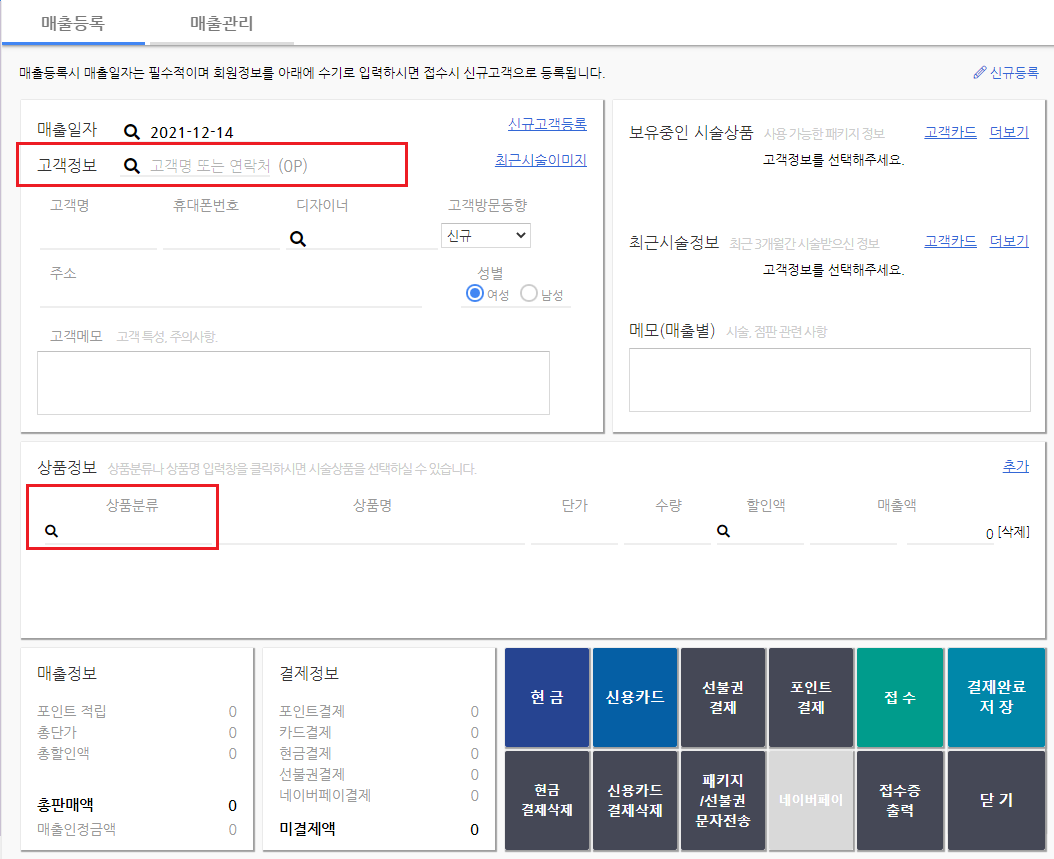The width and height of the screenshot is (1054, 859).
Task: Click the 할인액 search magnifier icon
Action: [723, 531]
